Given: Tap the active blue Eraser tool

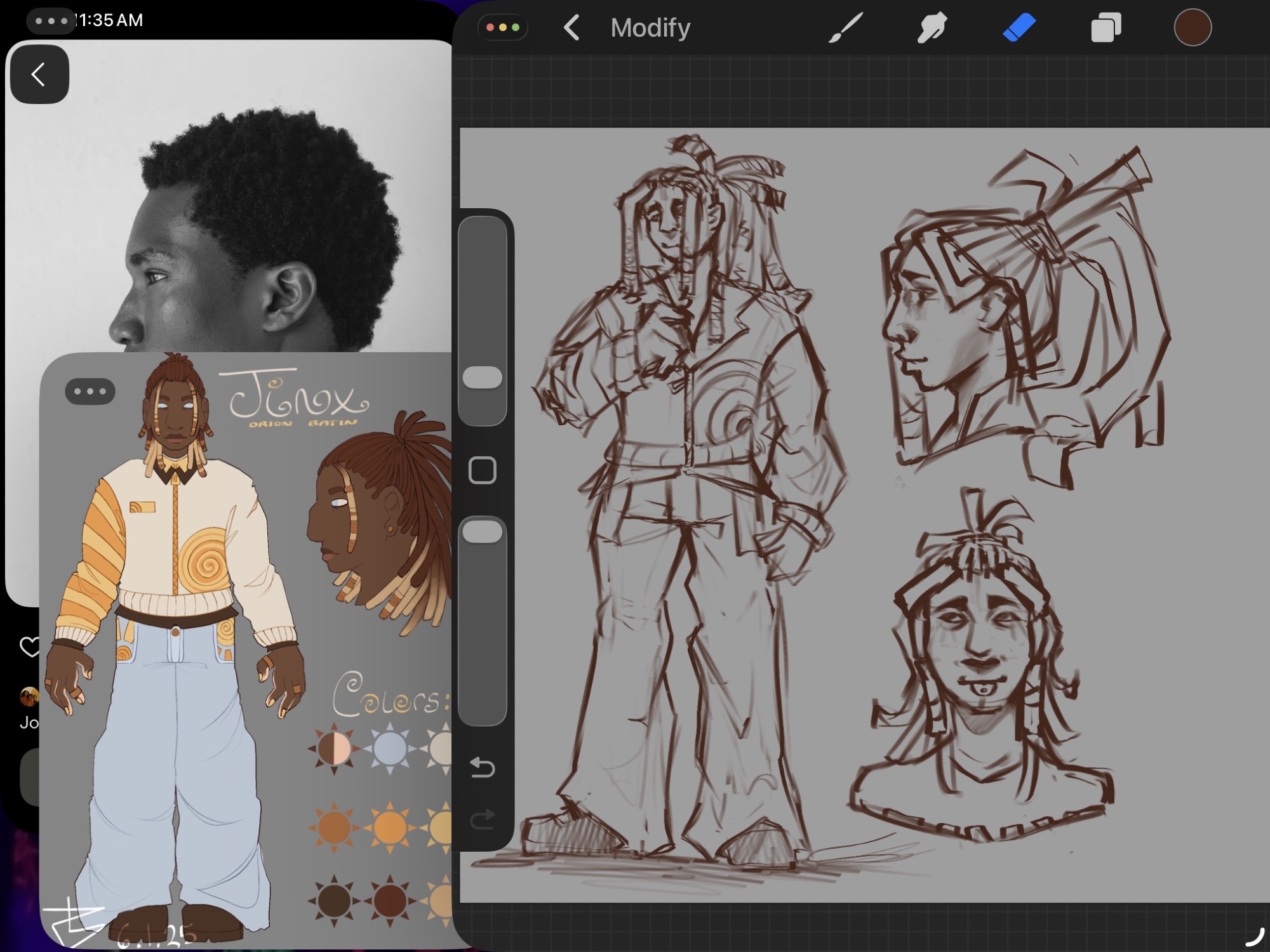Looking at the screenshot, I should (x=1019, y=29).
